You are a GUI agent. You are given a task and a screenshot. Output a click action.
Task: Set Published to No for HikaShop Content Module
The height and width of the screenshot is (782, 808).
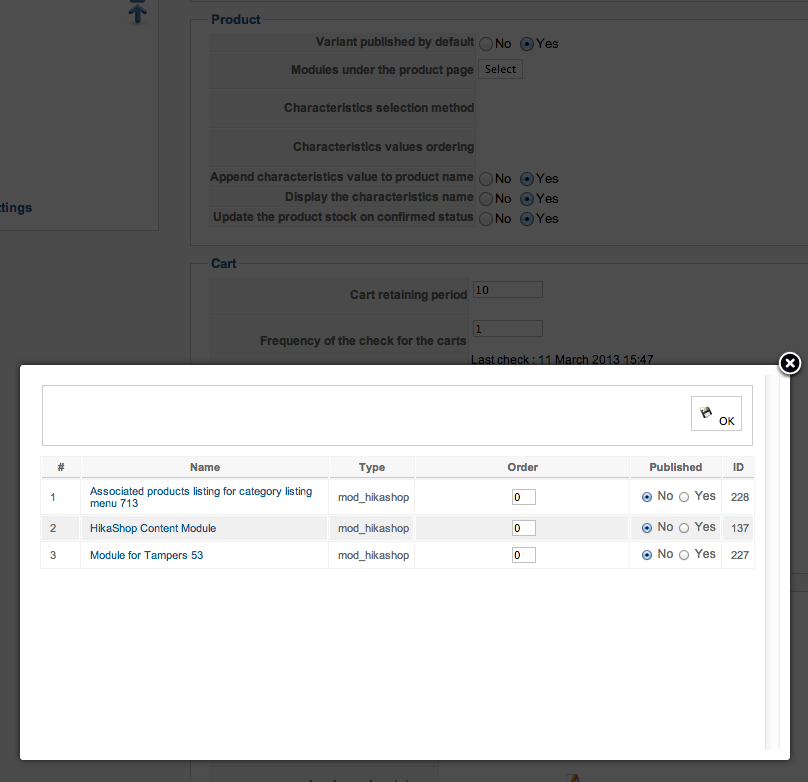[647, 528]
